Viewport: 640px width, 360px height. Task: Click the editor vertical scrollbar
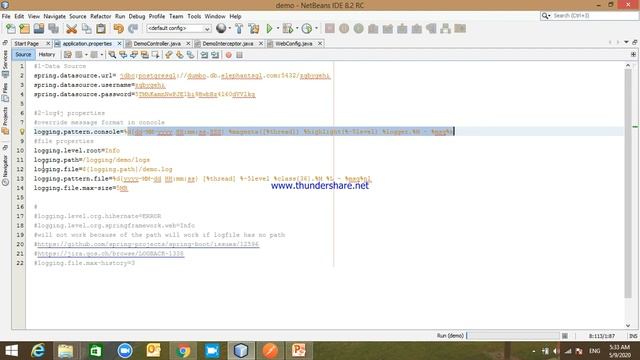tap(628, 184)
